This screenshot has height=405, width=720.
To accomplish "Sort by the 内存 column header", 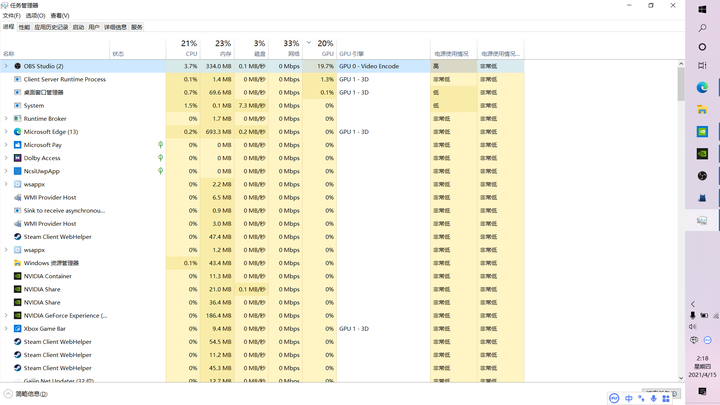I will [217, 48].
